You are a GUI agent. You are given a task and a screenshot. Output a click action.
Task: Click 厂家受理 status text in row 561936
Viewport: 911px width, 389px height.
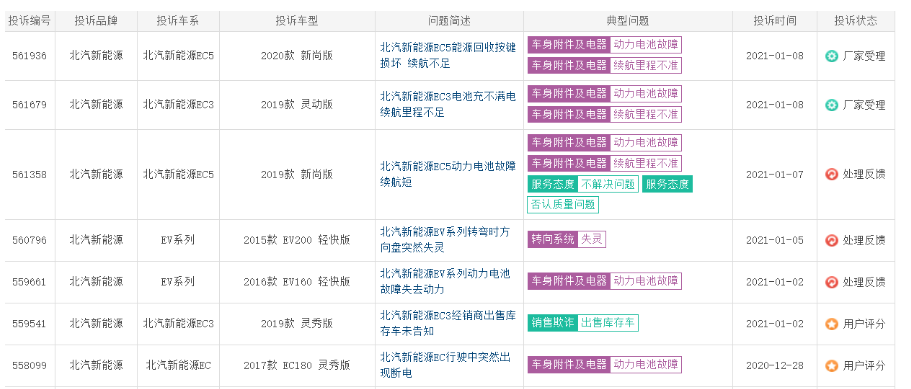(x=864, y=56)
